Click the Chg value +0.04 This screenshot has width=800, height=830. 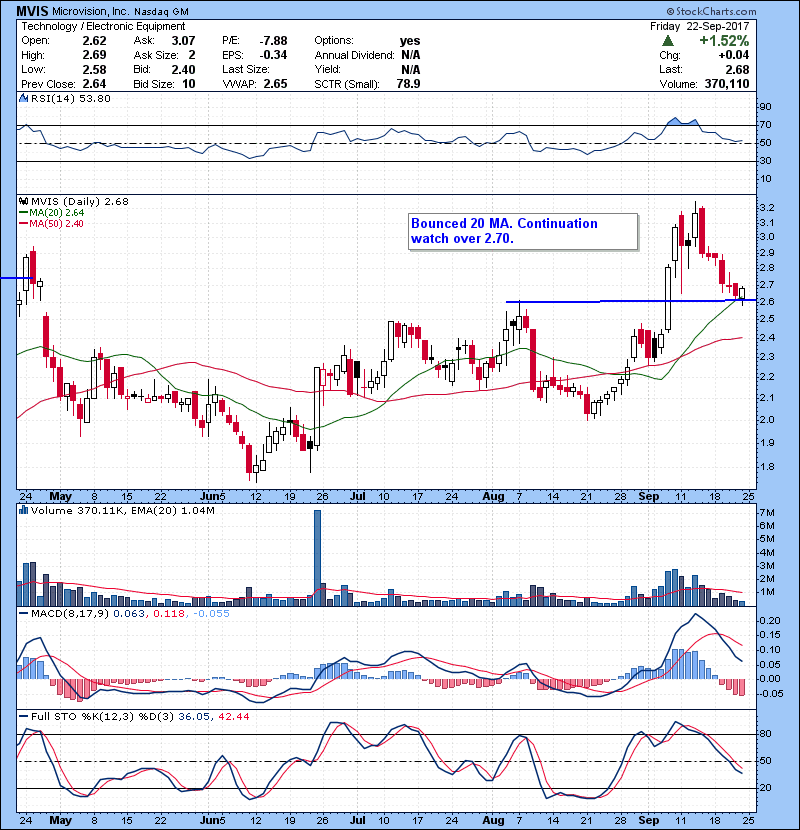pos(733,55)
